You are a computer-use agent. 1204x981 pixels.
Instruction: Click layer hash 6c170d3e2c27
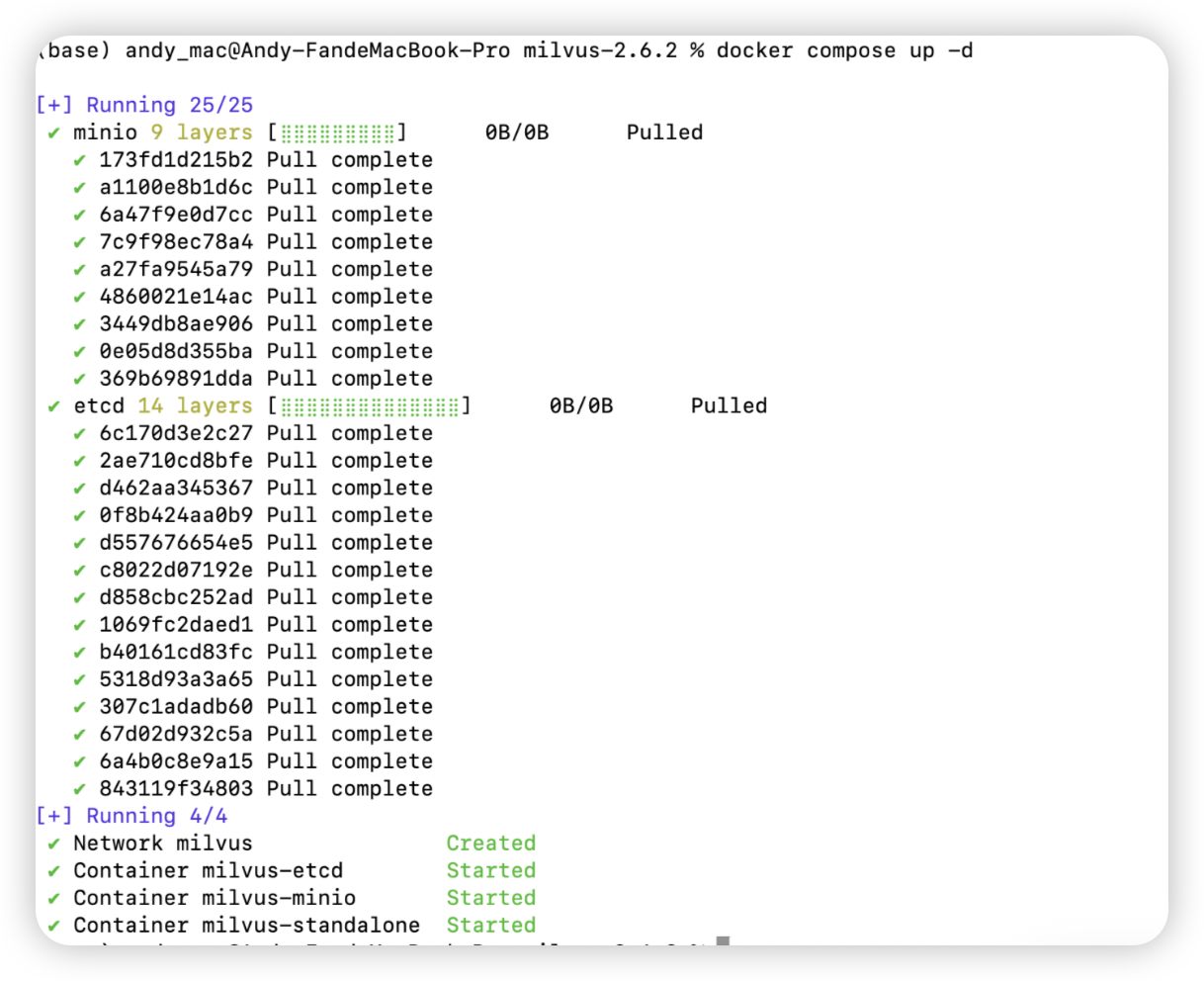pos(176,434)
